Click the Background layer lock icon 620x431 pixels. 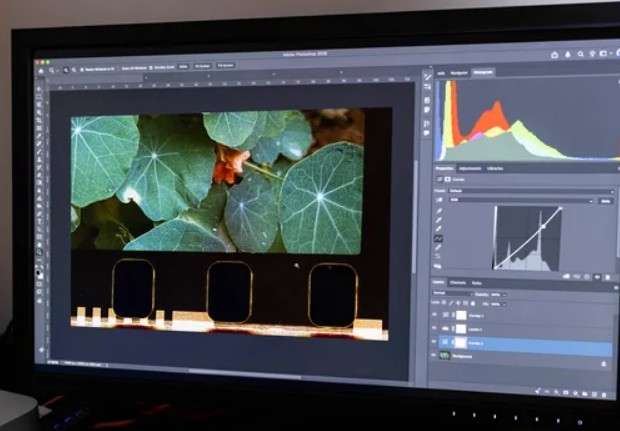coord(603,364)
